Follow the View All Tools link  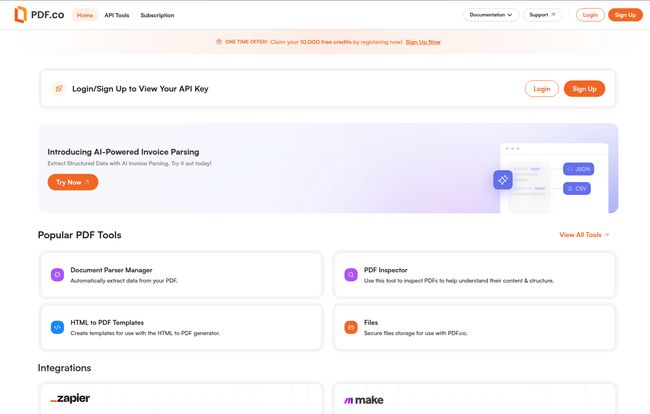click(x=584, y=235)
